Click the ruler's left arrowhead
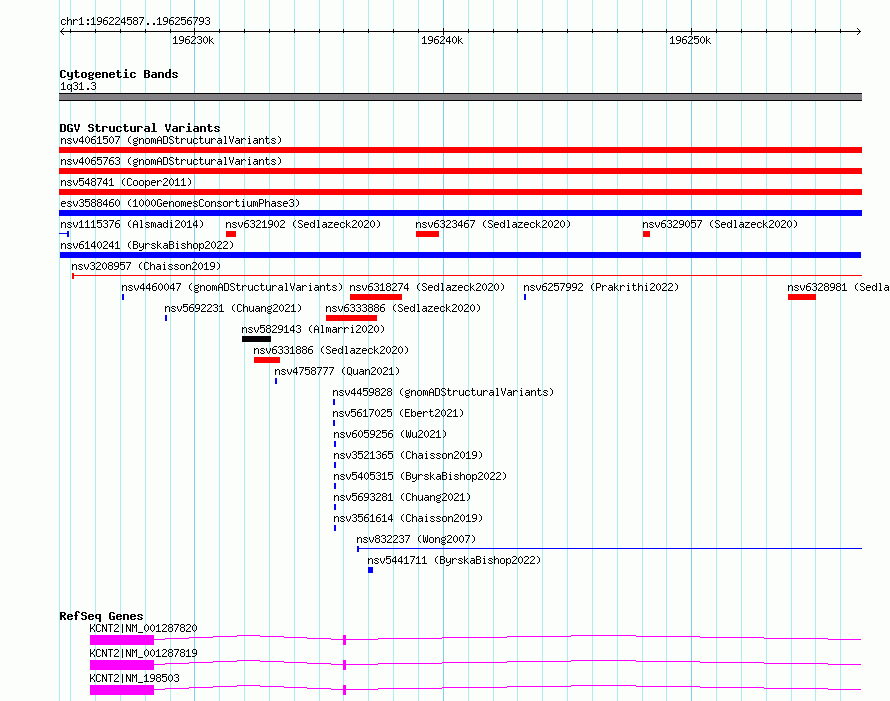Image resolution: width=890 pixels, height=701 pixels. 63,31
